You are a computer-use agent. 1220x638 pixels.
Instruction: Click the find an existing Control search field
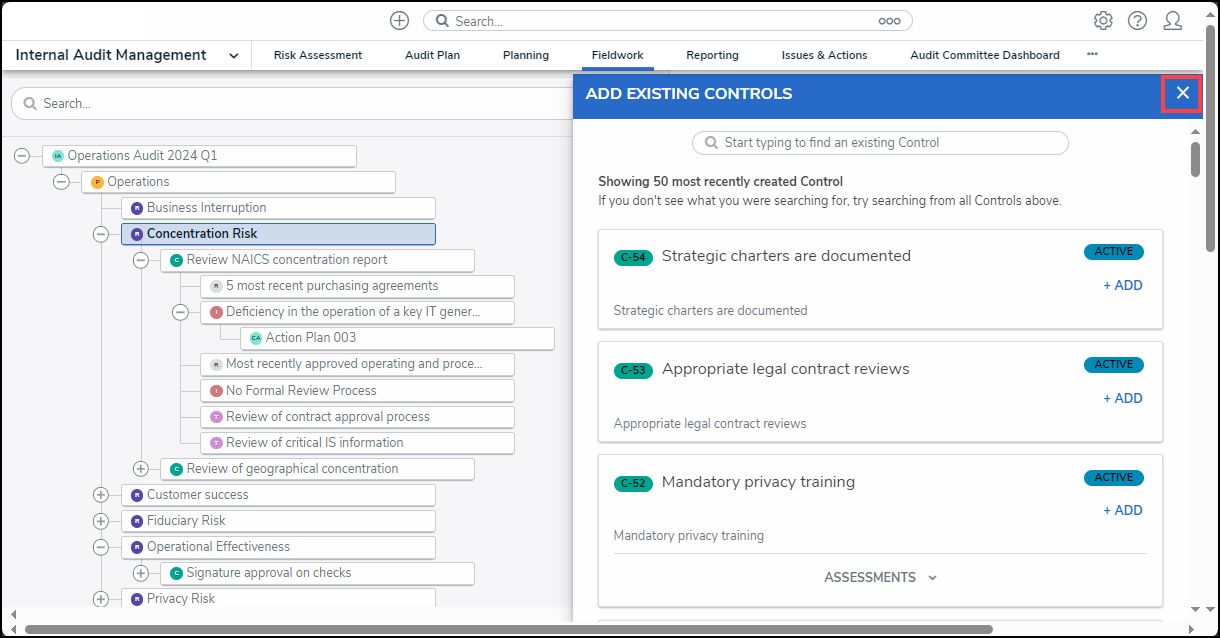880,143
